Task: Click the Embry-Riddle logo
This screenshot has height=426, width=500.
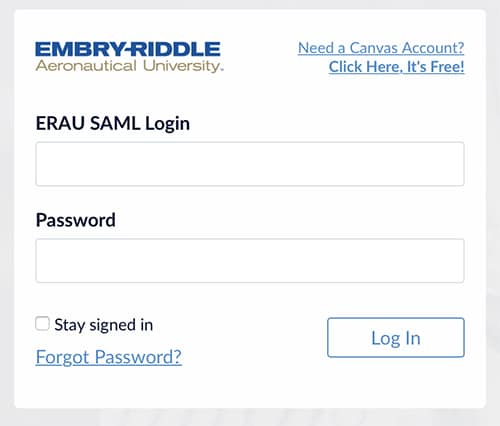Action: click(x=129, y=57)
